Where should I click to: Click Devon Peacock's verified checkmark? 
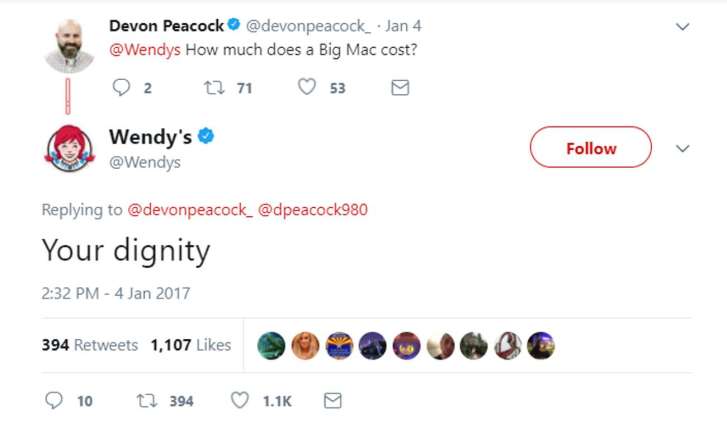click(233, 26)
